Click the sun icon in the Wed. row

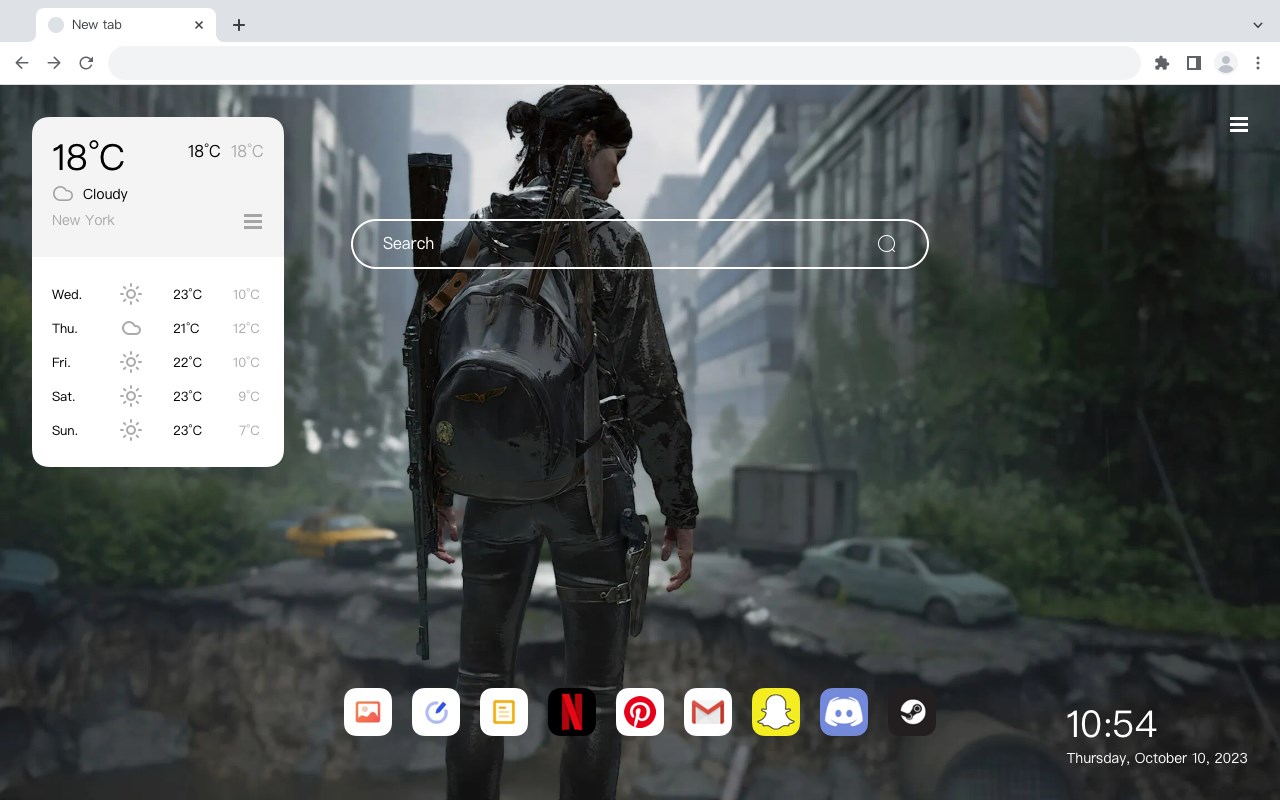[x=131, y=294]
